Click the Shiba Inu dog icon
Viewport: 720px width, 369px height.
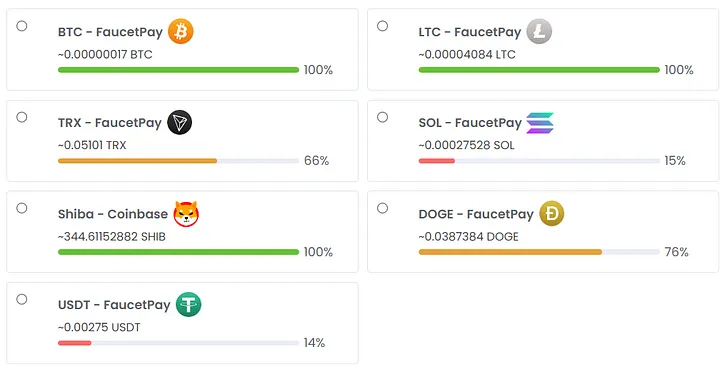[186, 213]
